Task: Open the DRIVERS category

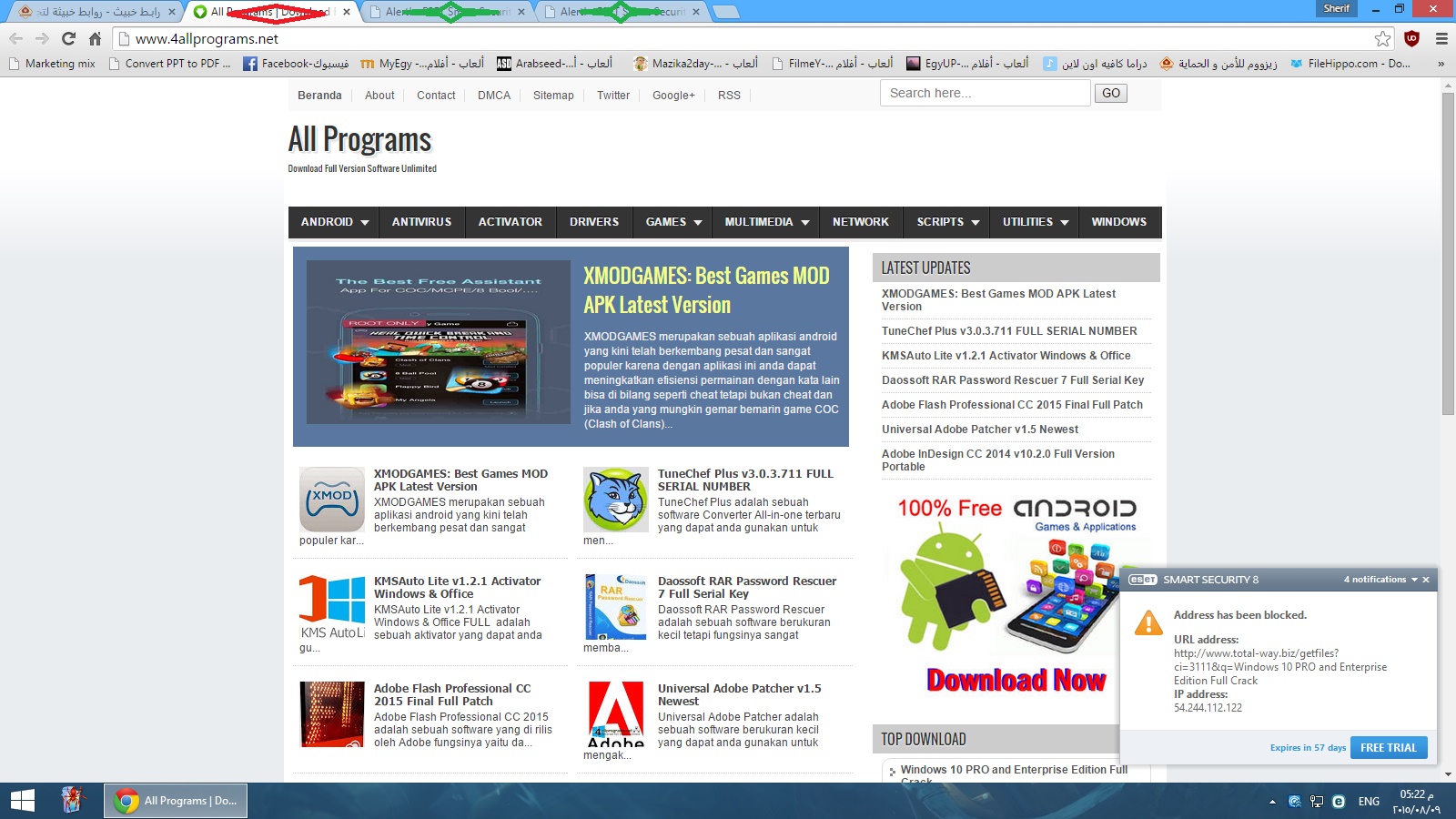Action: pyautogui.click(x=594, y=222)
